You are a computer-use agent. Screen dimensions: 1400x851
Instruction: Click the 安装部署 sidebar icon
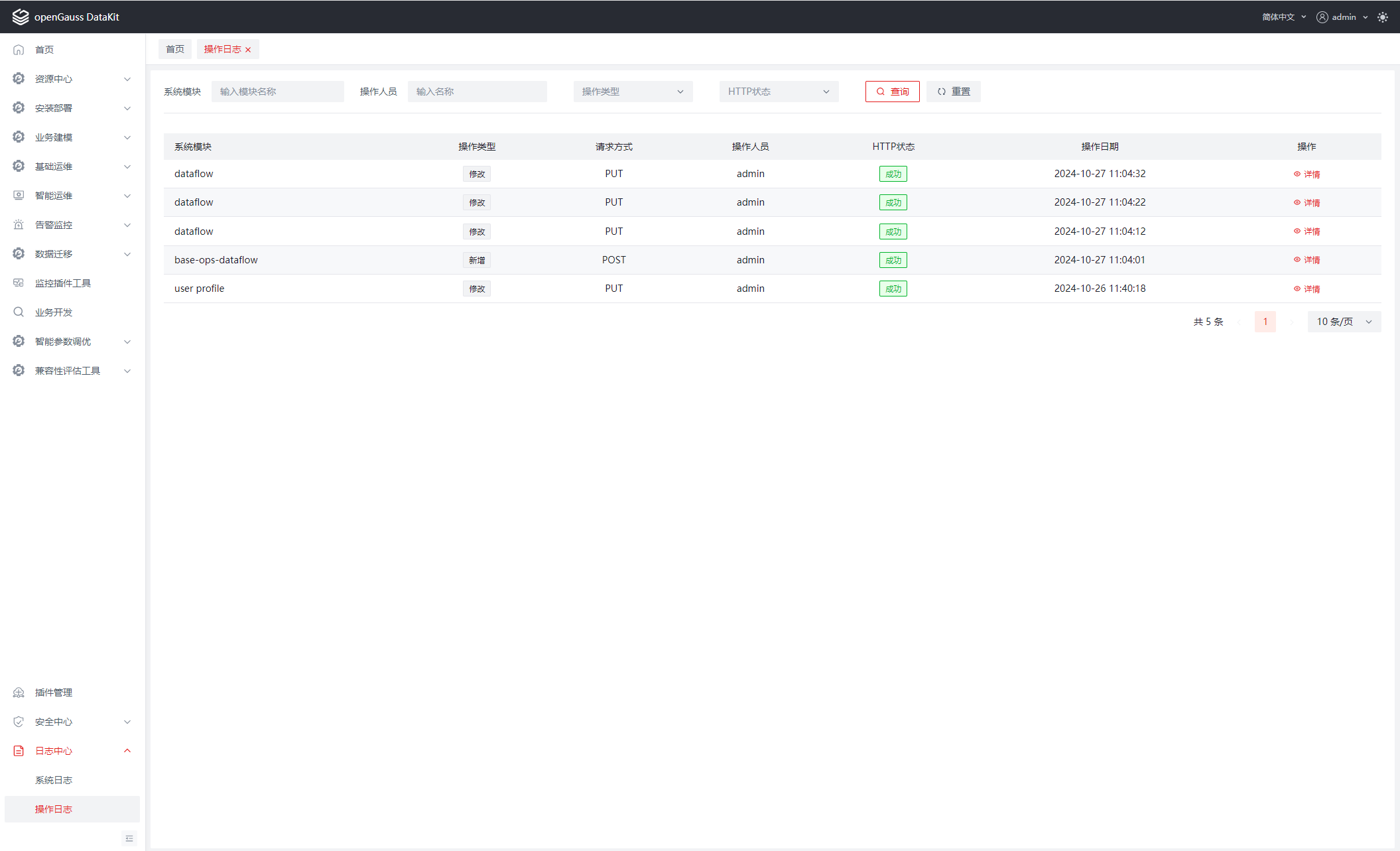[19, 108]
